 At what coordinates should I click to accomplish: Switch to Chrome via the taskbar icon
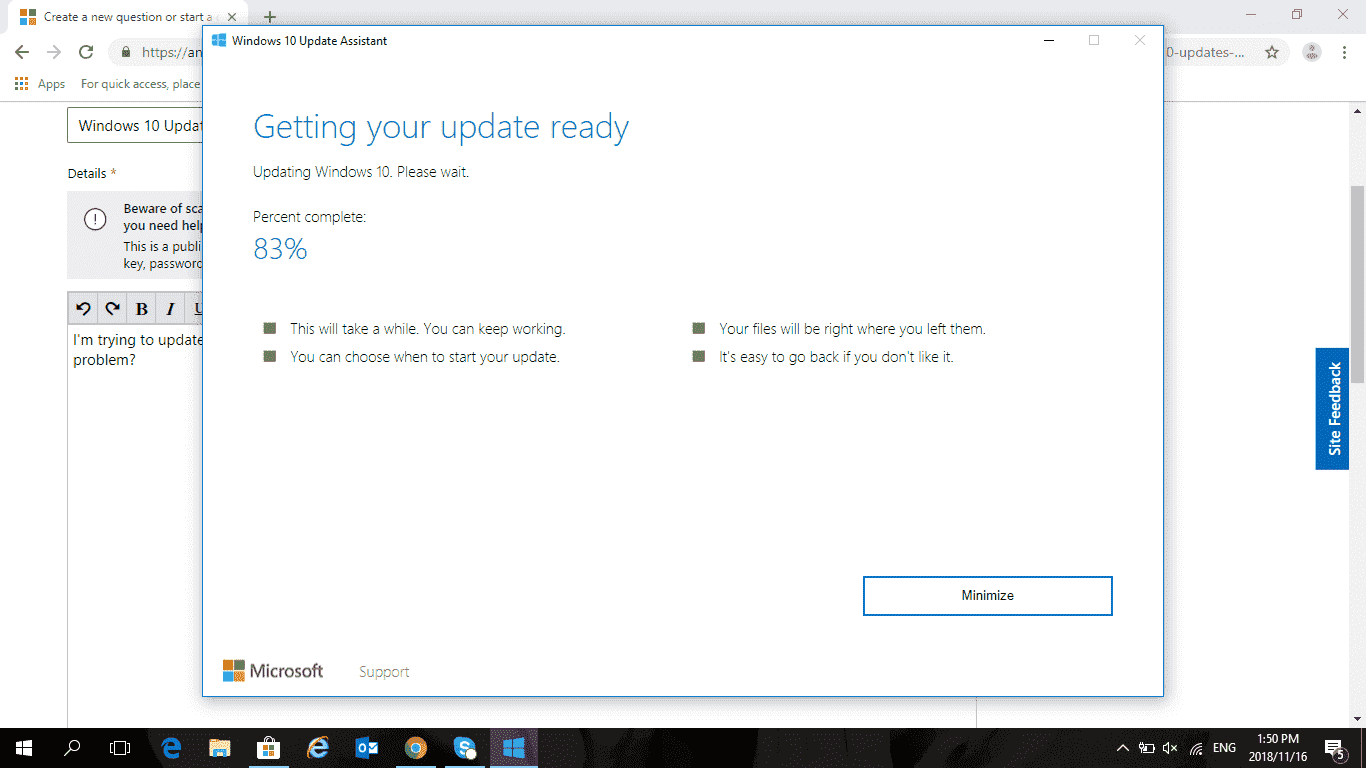coord(416,747)
